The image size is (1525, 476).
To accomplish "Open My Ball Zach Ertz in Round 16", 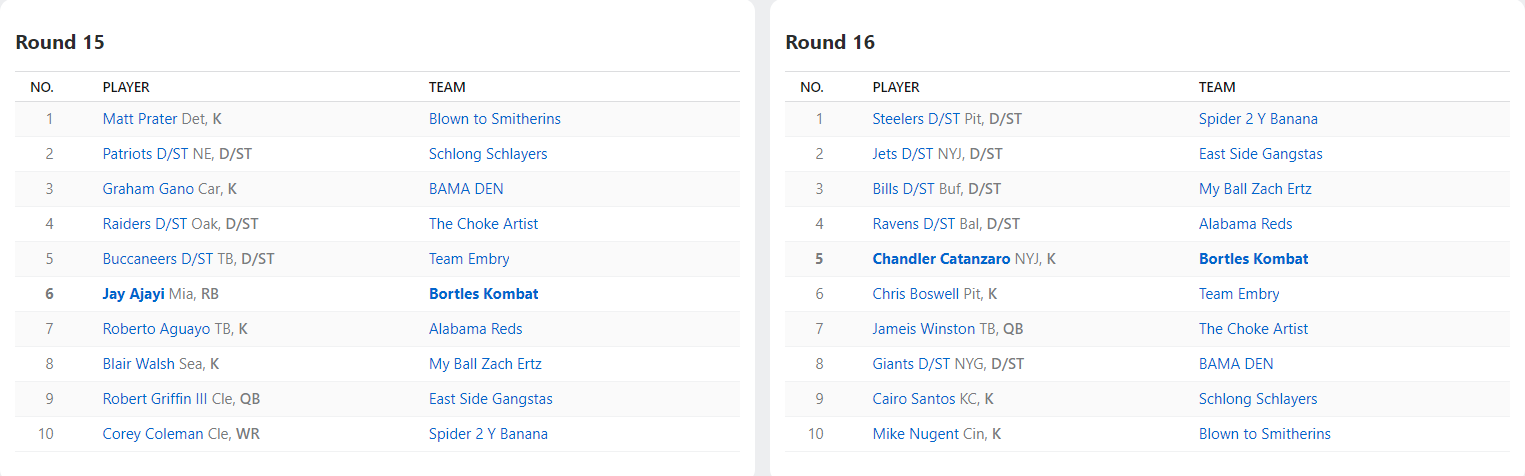I will tap(1255, 189).
